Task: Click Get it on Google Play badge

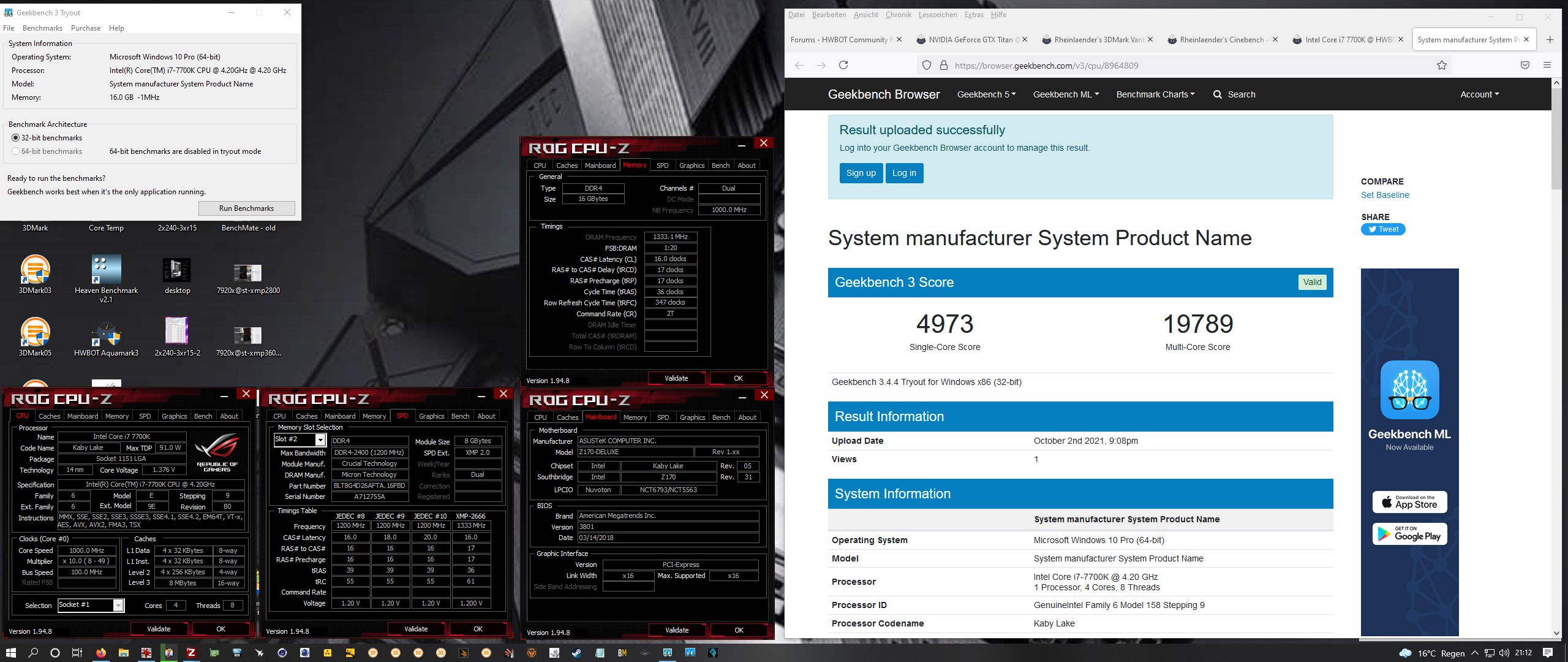Action: tap(1410, 534)
